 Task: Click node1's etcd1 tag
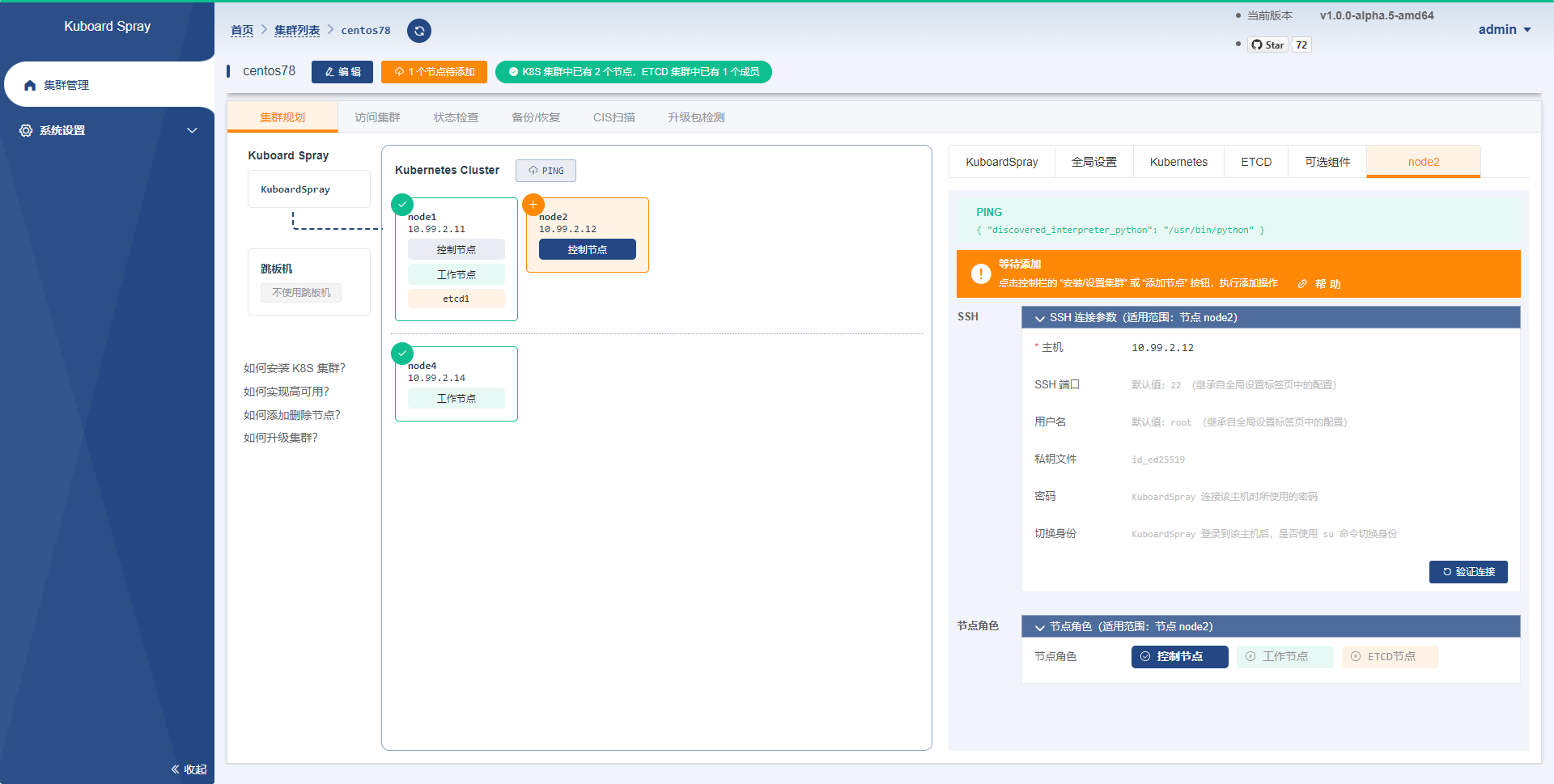[x=456, y=299]
